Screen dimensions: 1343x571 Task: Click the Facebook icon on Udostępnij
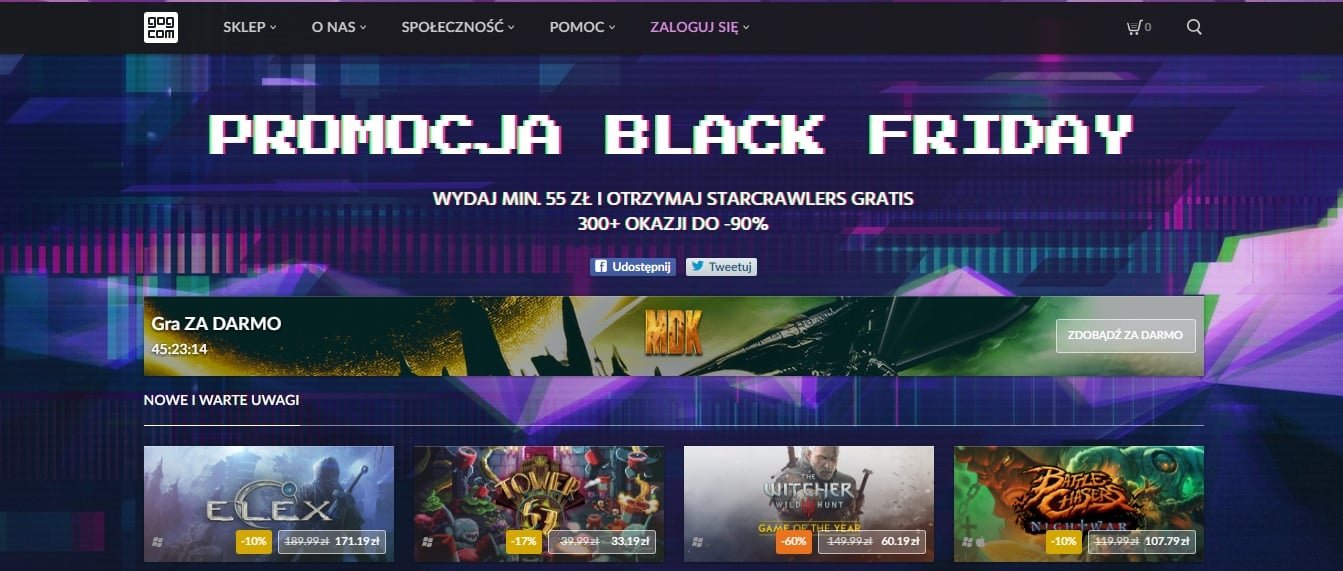(601, 267)
